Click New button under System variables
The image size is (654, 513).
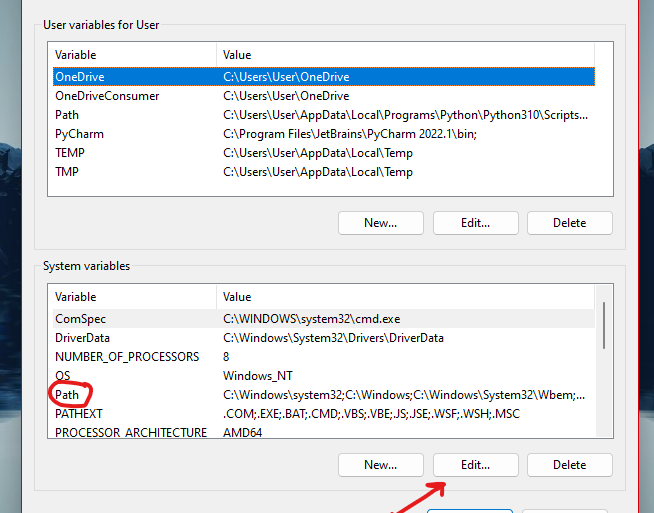[x=381, y=465]
